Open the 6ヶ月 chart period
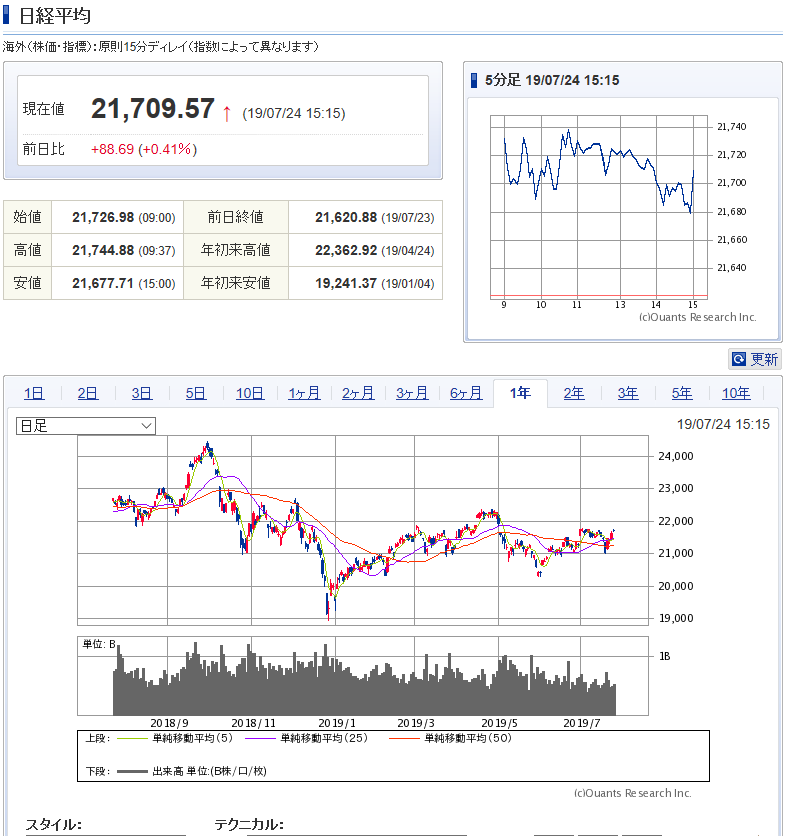 tap(466, 393)
